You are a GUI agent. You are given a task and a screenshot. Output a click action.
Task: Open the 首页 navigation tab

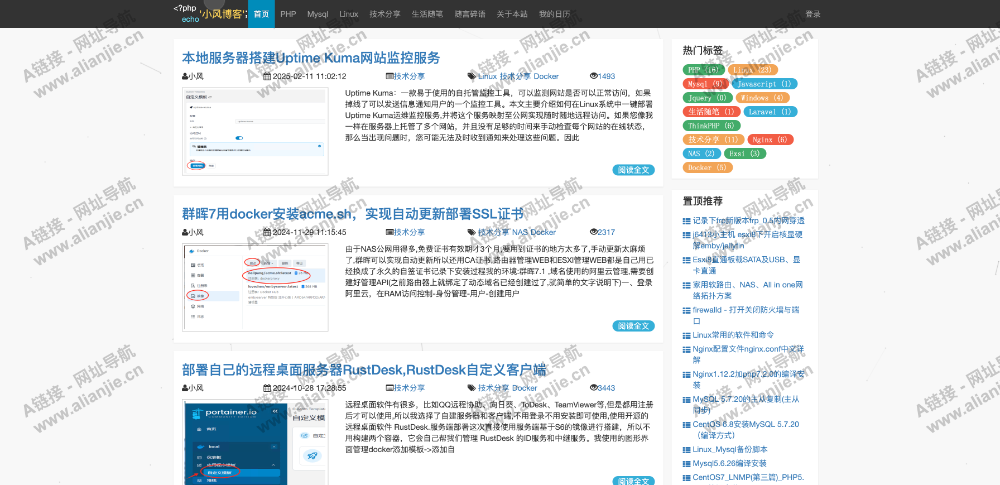pos(261,14)
